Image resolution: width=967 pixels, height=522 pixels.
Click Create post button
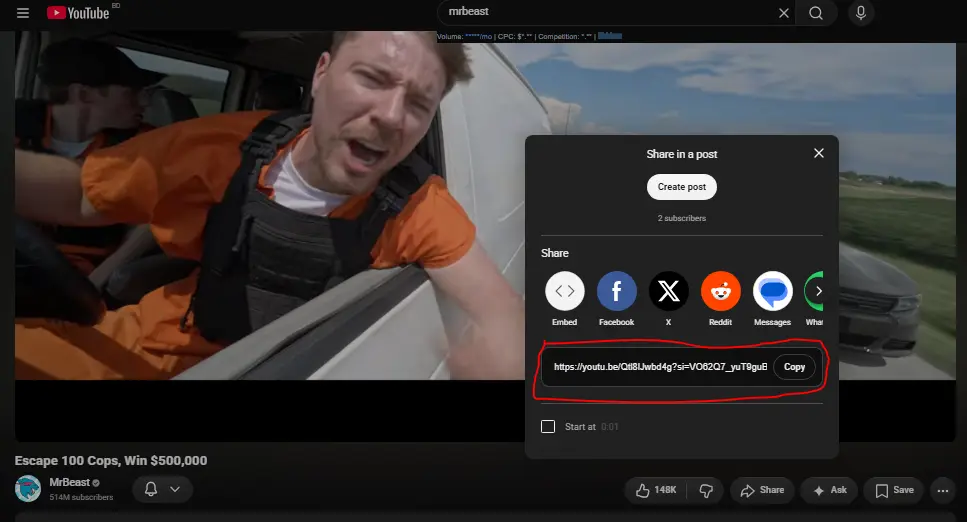tap(681, 187)
